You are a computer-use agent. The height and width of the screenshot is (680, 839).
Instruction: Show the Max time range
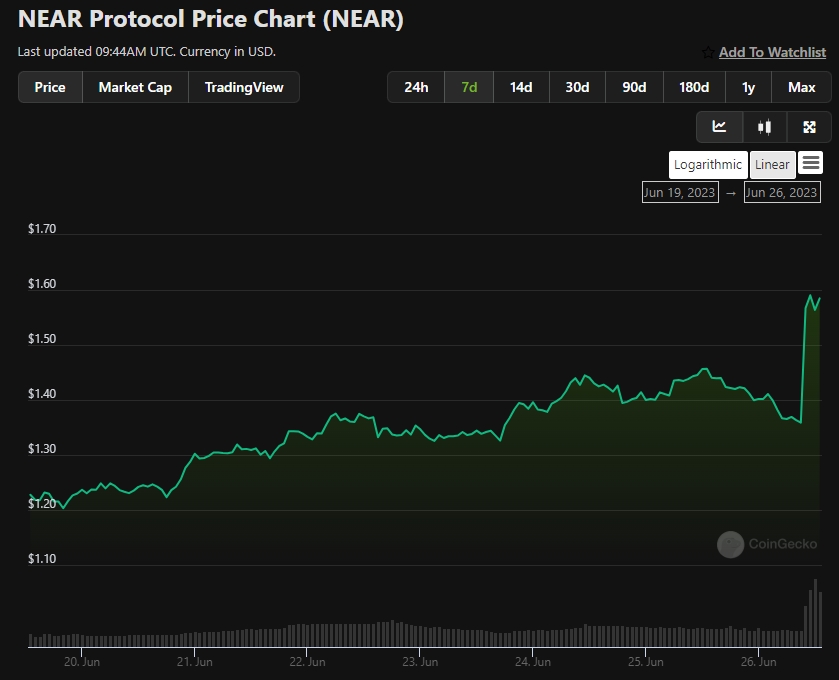[801, 87]
